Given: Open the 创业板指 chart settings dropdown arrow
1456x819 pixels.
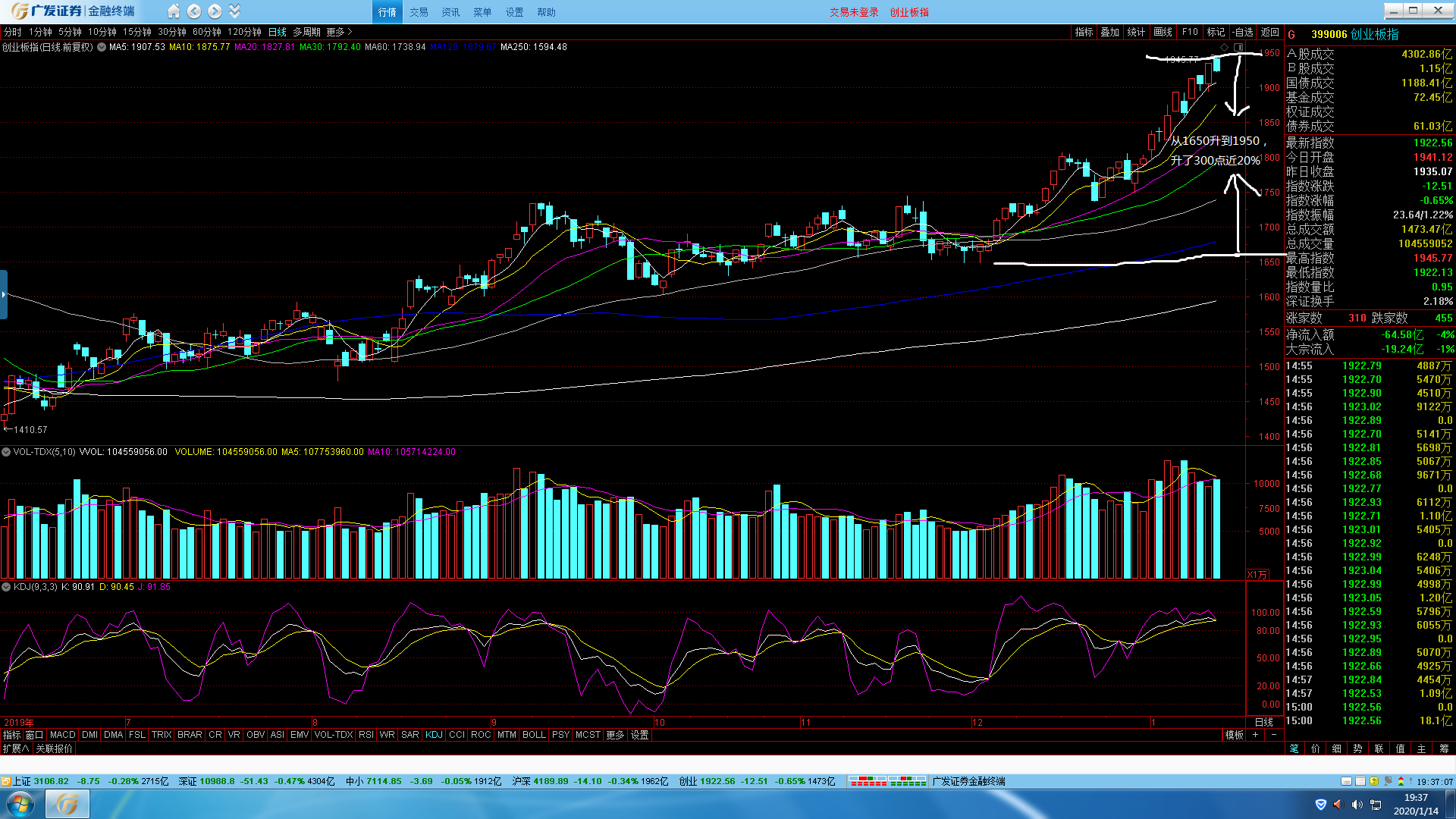Looking at the screenshot, I should click(x=102, y=47).
